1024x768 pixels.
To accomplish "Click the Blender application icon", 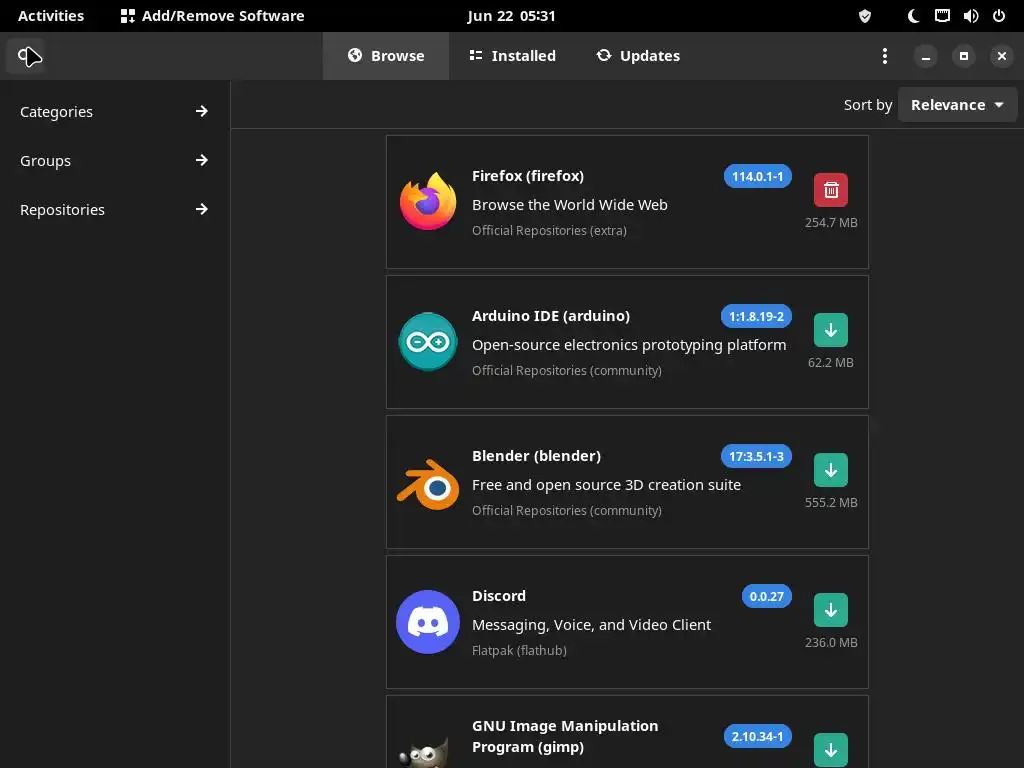I will coord(428,485).
